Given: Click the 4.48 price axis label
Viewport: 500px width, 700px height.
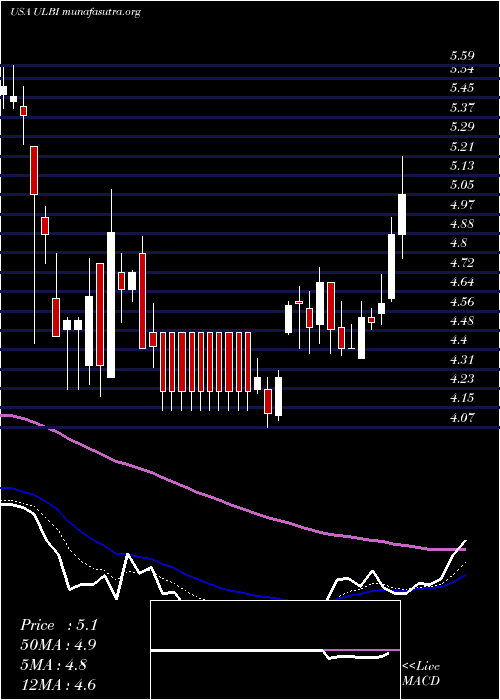Looking at the screenshot, I should (x=462, y=321).
